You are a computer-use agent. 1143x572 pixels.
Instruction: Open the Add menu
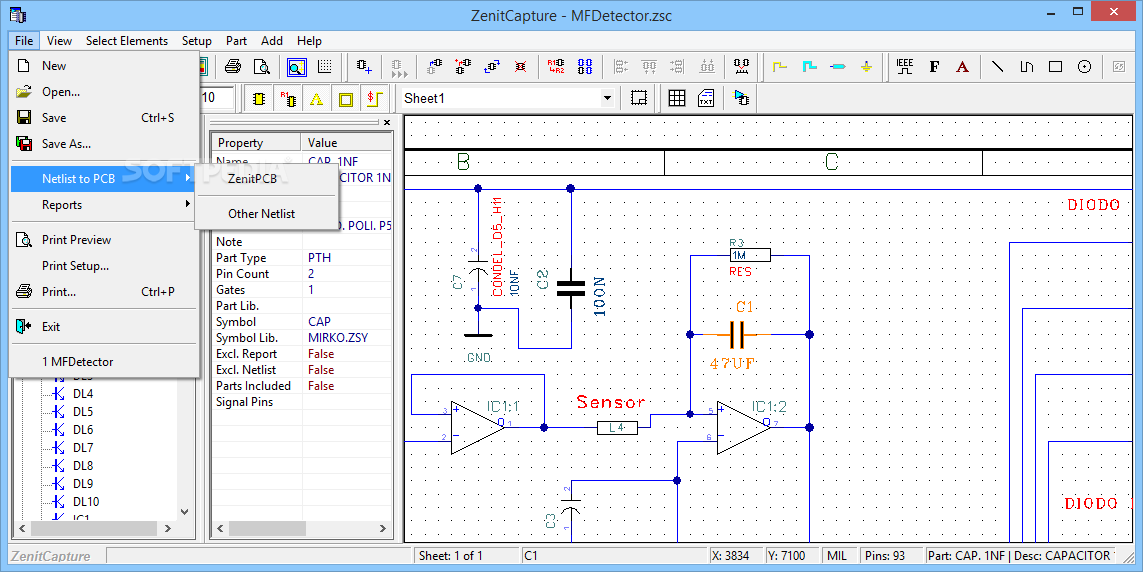[272, 41]
